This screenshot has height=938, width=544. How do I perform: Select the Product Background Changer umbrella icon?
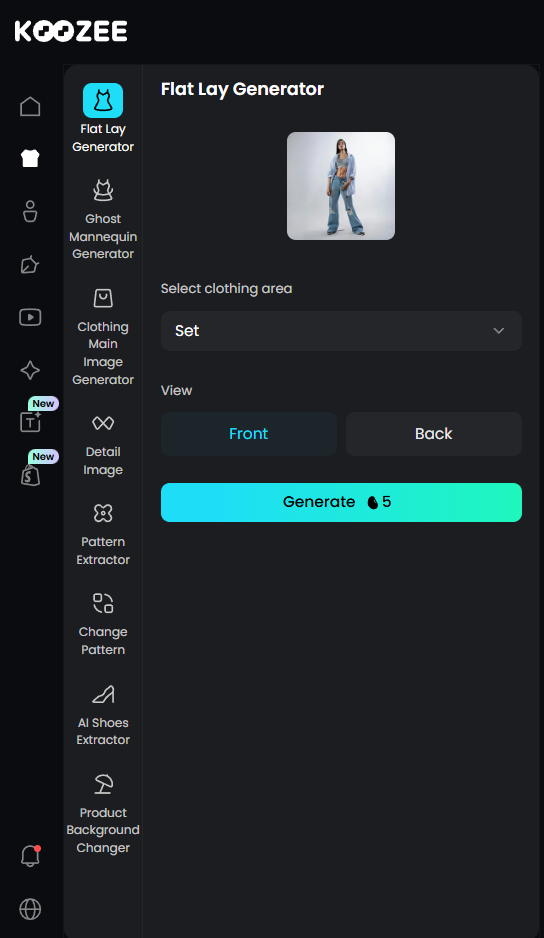tap(103, 784)
